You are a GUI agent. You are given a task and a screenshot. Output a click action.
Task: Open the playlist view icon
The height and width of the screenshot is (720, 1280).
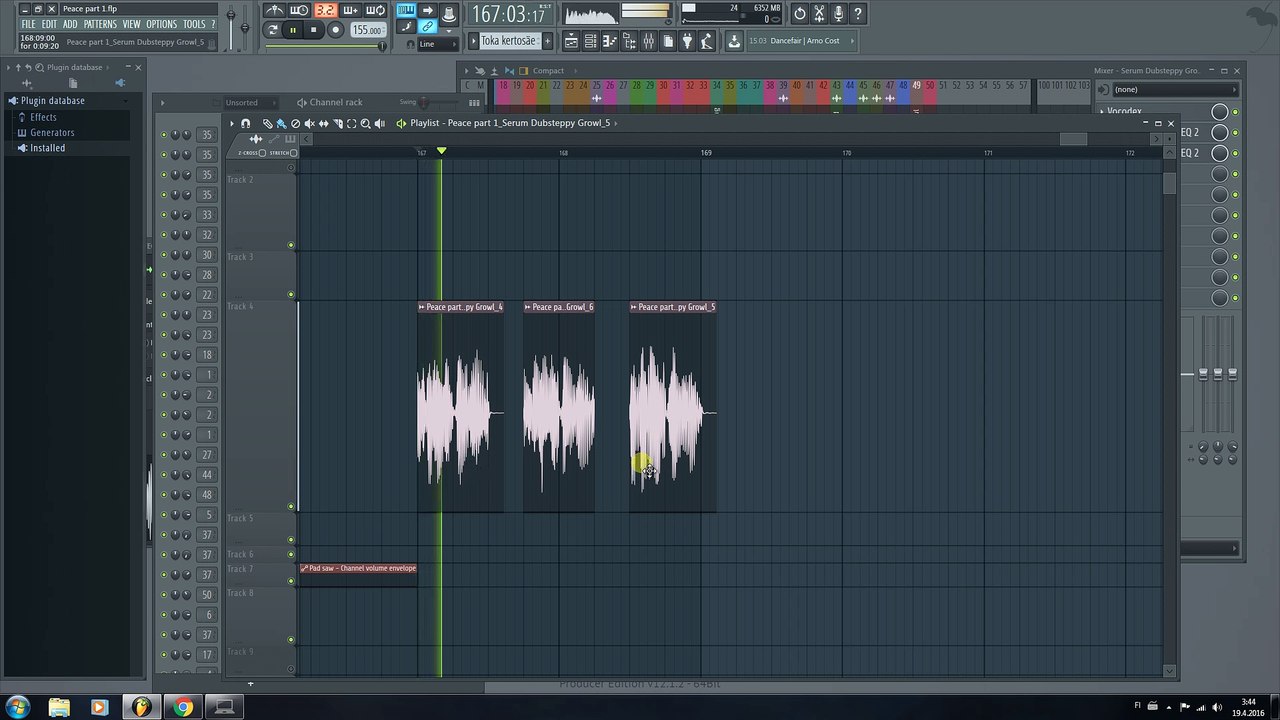click(571, 41)
